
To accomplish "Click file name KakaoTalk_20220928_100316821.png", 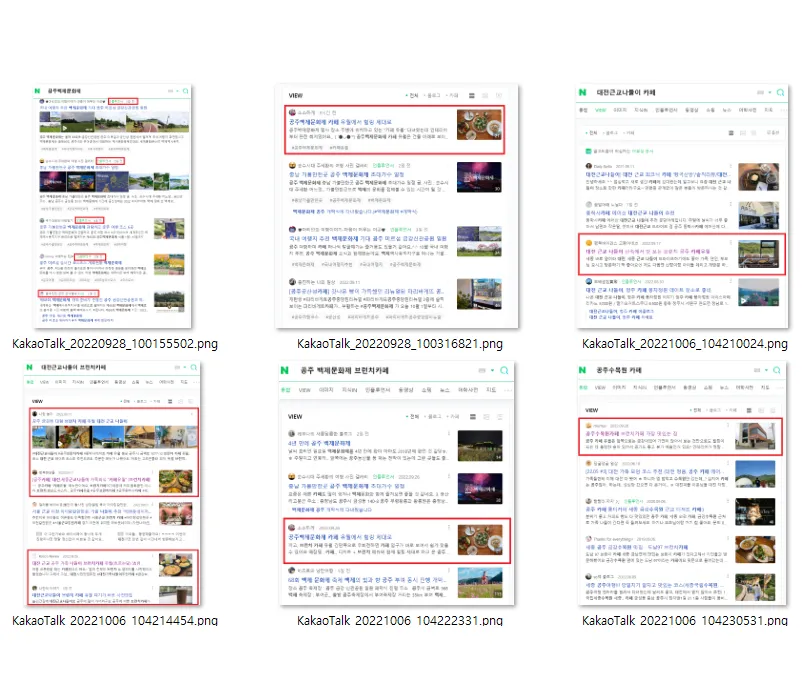I will click(400, 344).
